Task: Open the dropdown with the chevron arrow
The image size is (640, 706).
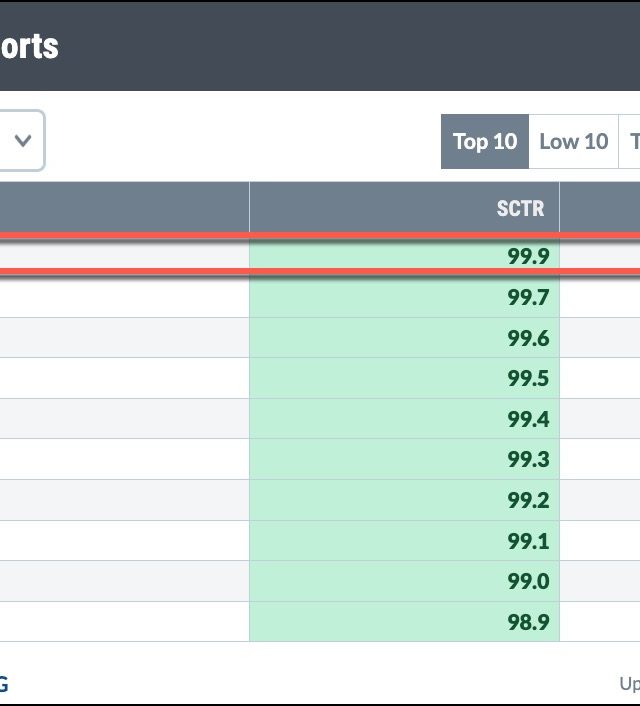Action: [21, 140]
